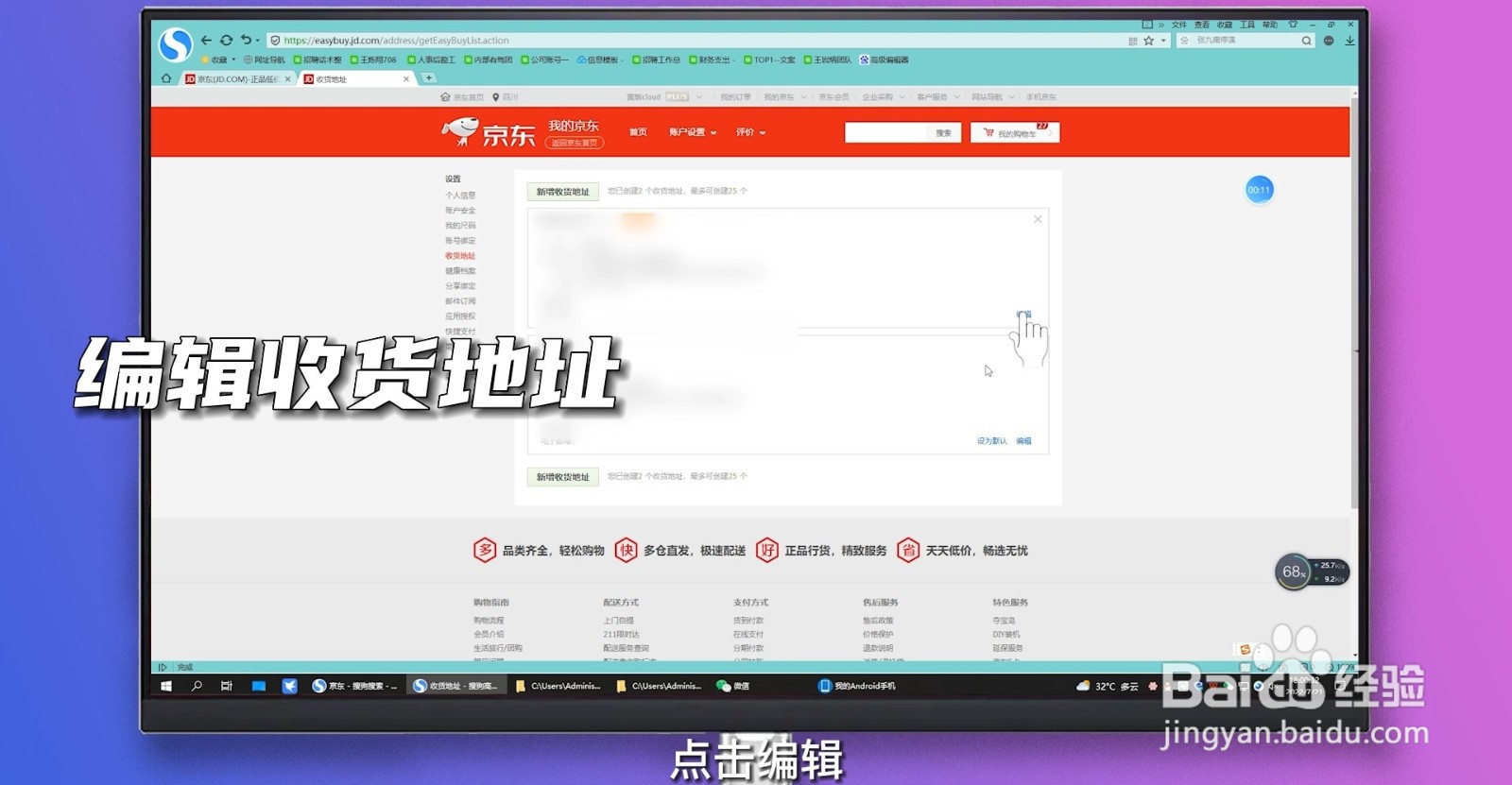Open a new tab with the plus button
Viewport: 1512px width, 785px height.
click(x=428, y=78)
